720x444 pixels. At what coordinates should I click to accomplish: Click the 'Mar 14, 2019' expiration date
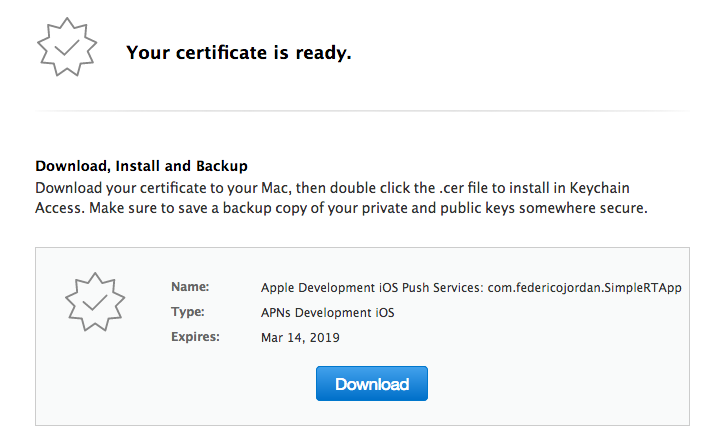[x=300, y=337]
